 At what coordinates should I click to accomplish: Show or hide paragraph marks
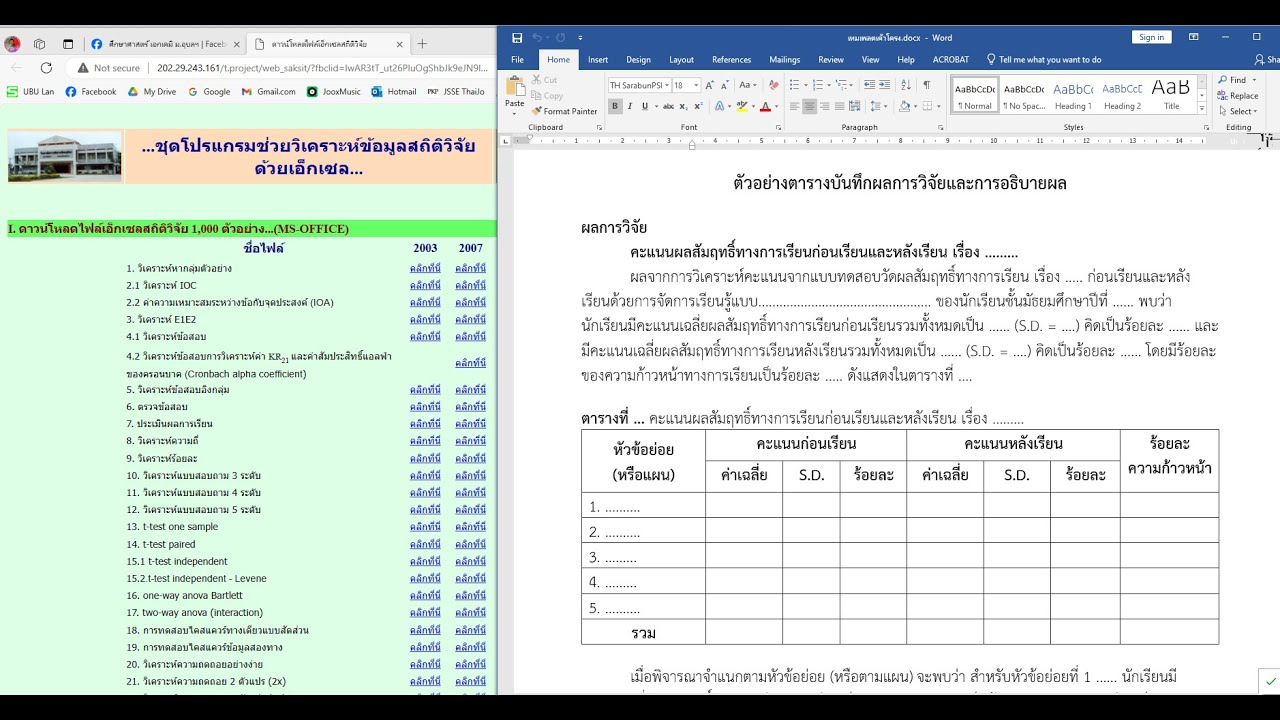926,85
